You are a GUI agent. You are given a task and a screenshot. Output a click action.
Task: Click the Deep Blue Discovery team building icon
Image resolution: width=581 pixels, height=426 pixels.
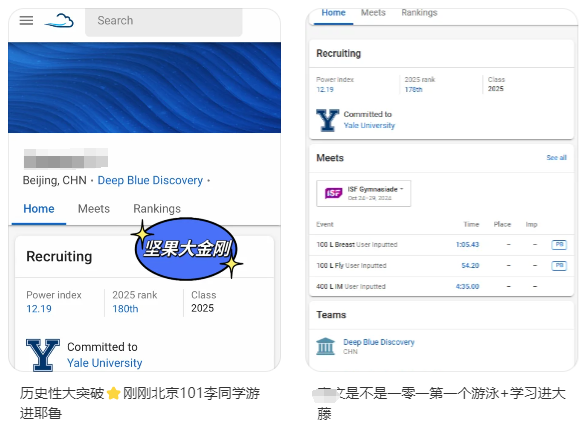click(x=325, y=346)
